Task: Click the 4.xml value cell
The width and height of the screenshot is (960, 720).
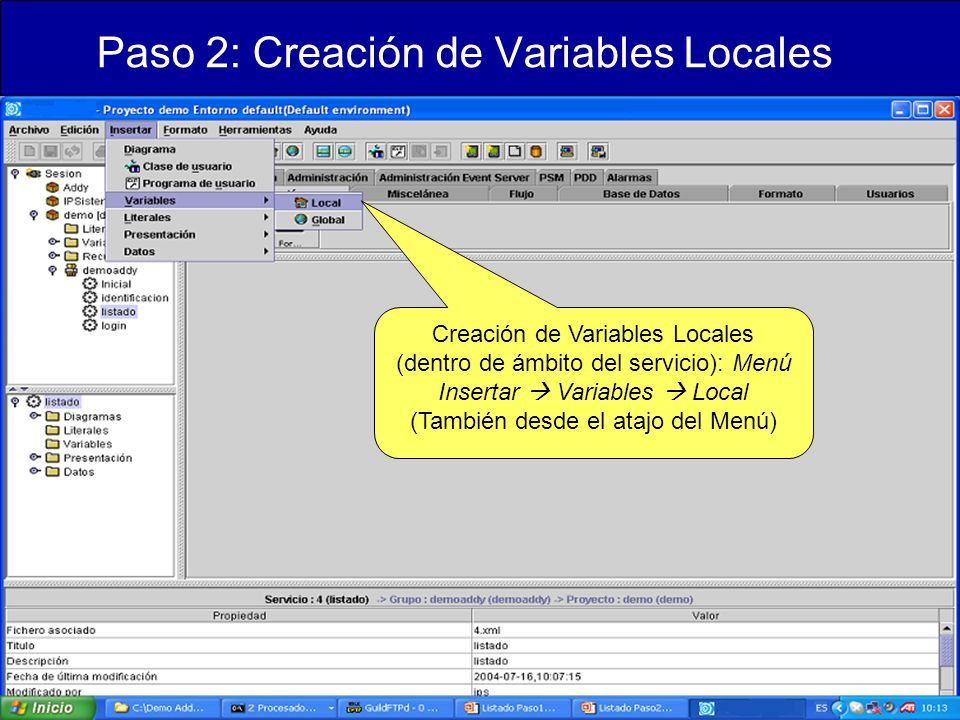Action: coord(705,630)
